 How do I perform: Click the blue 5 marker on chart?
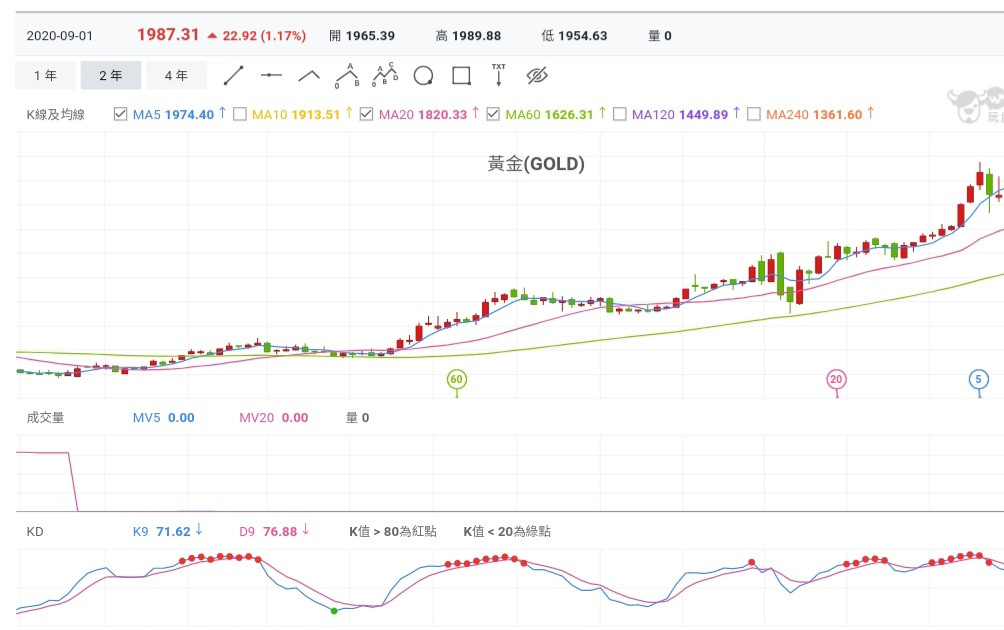pyautogui.click(x=979, y=379)
